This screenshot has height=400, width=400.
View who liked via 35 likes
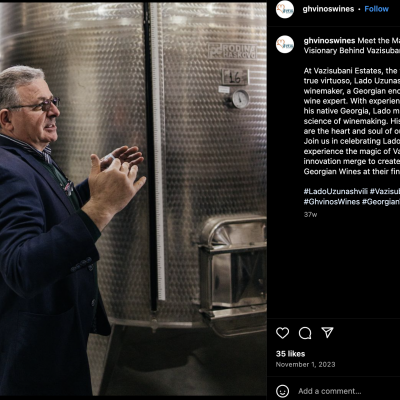[x=290, y=354]
